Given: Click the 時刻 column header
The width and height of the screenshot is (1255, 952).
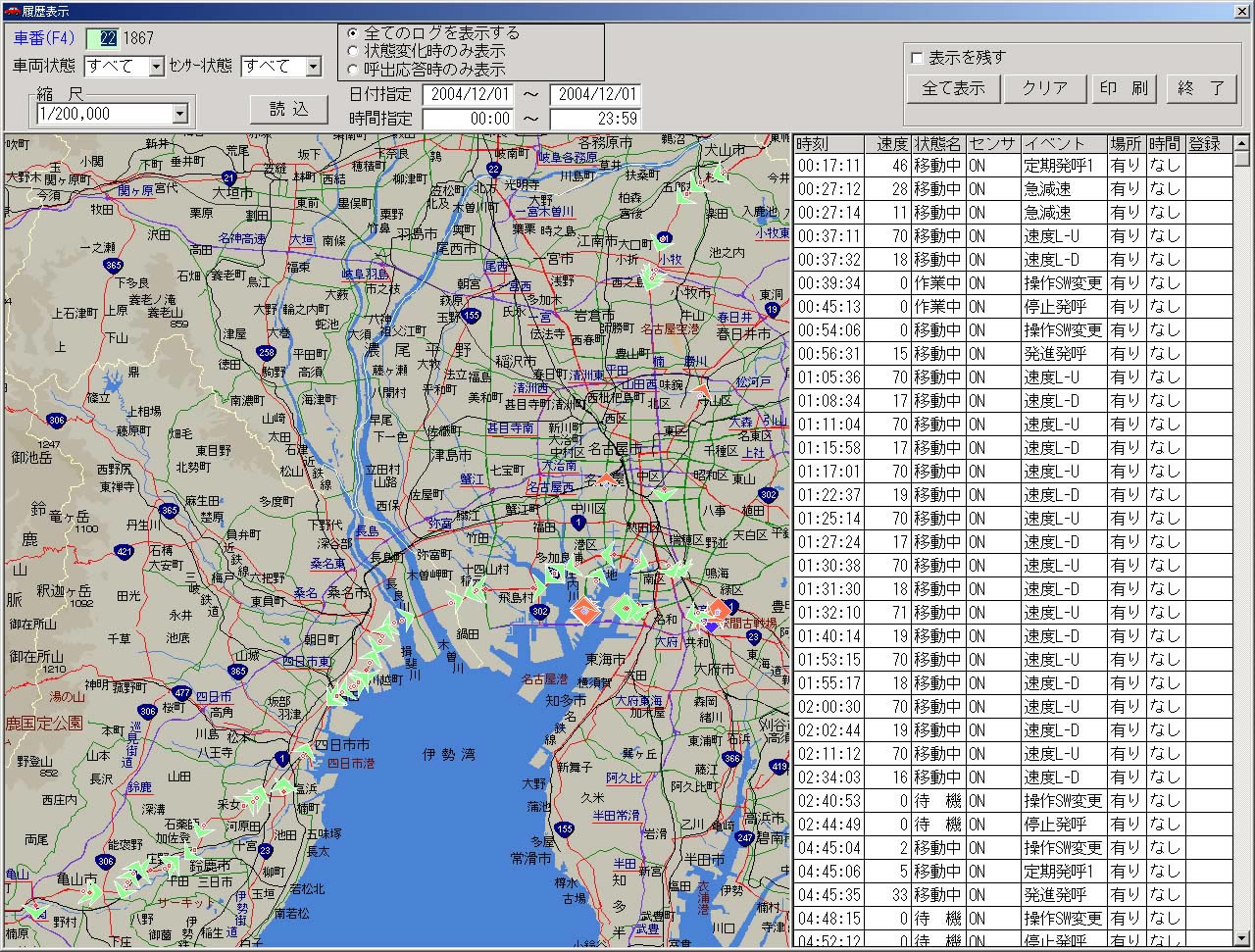Looking at the screenshot, I should 828,144.
